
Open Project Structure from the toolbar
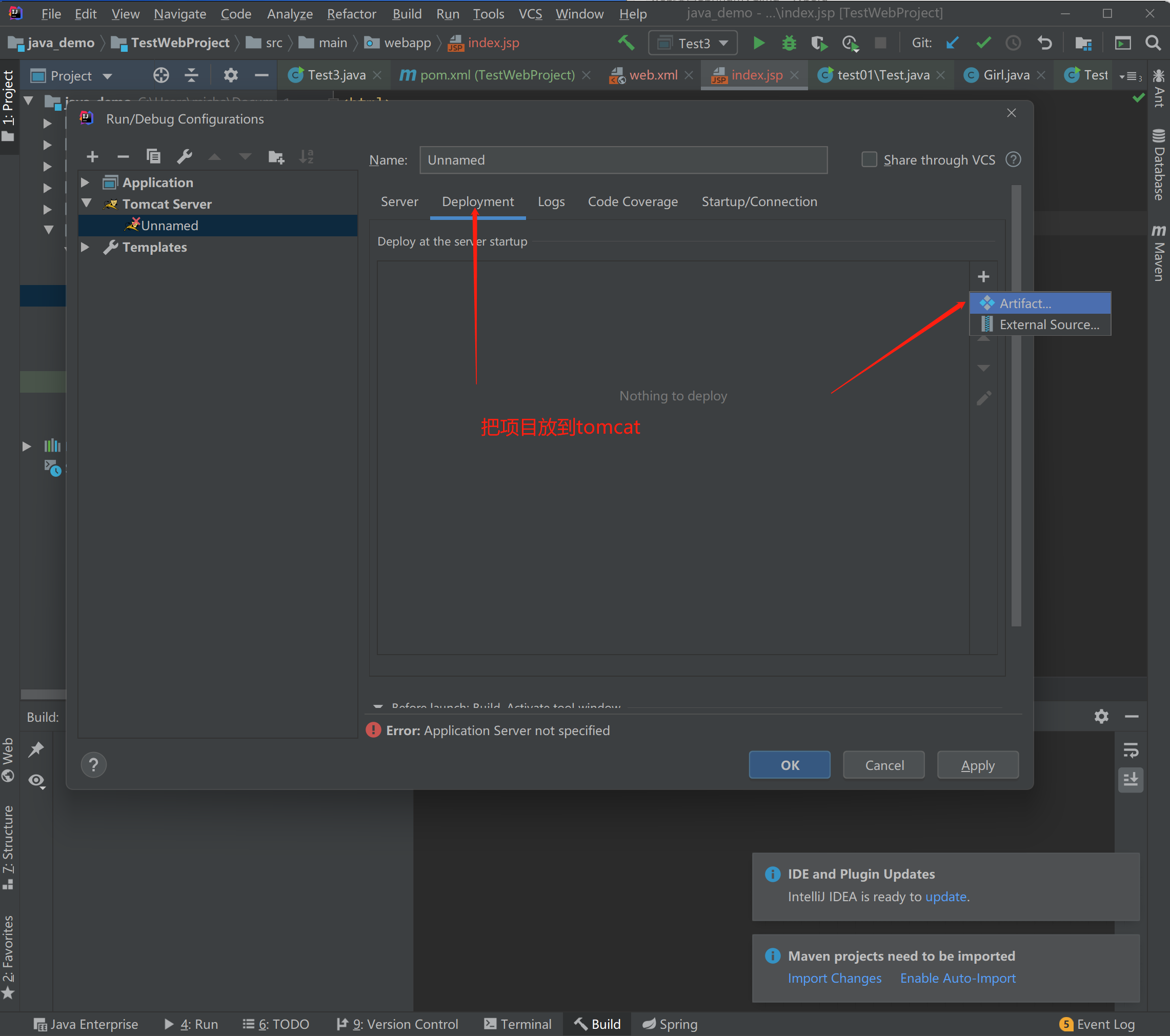tap(1083, 43)
